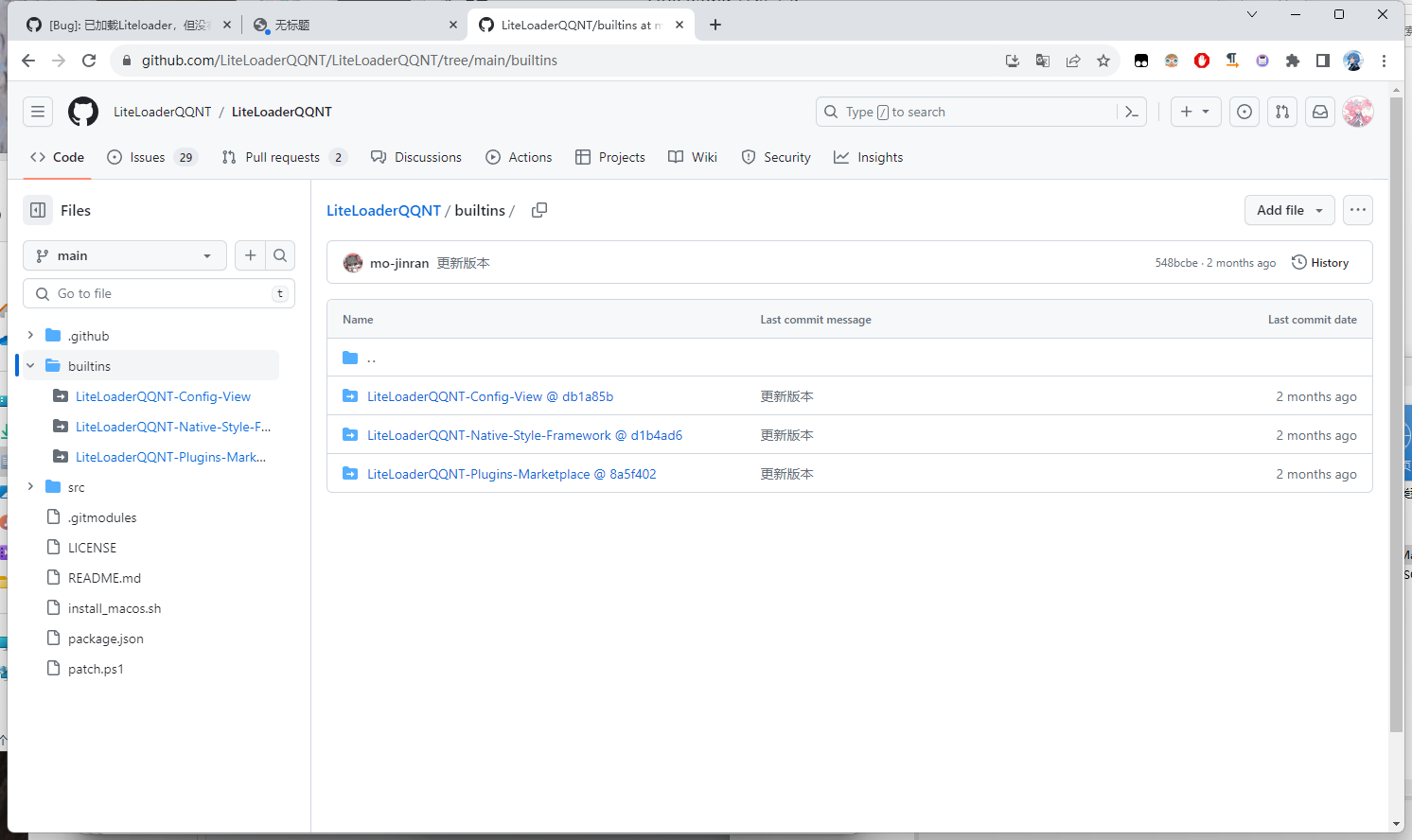
Task: Open .gitmodules in the file tree
Action: point(102,517)
